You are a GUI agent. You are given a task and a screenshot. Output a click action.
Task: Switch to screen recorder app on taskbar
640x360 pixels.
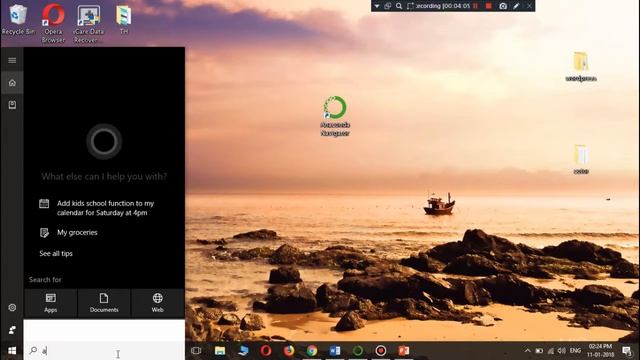click(x=381, y=351)
